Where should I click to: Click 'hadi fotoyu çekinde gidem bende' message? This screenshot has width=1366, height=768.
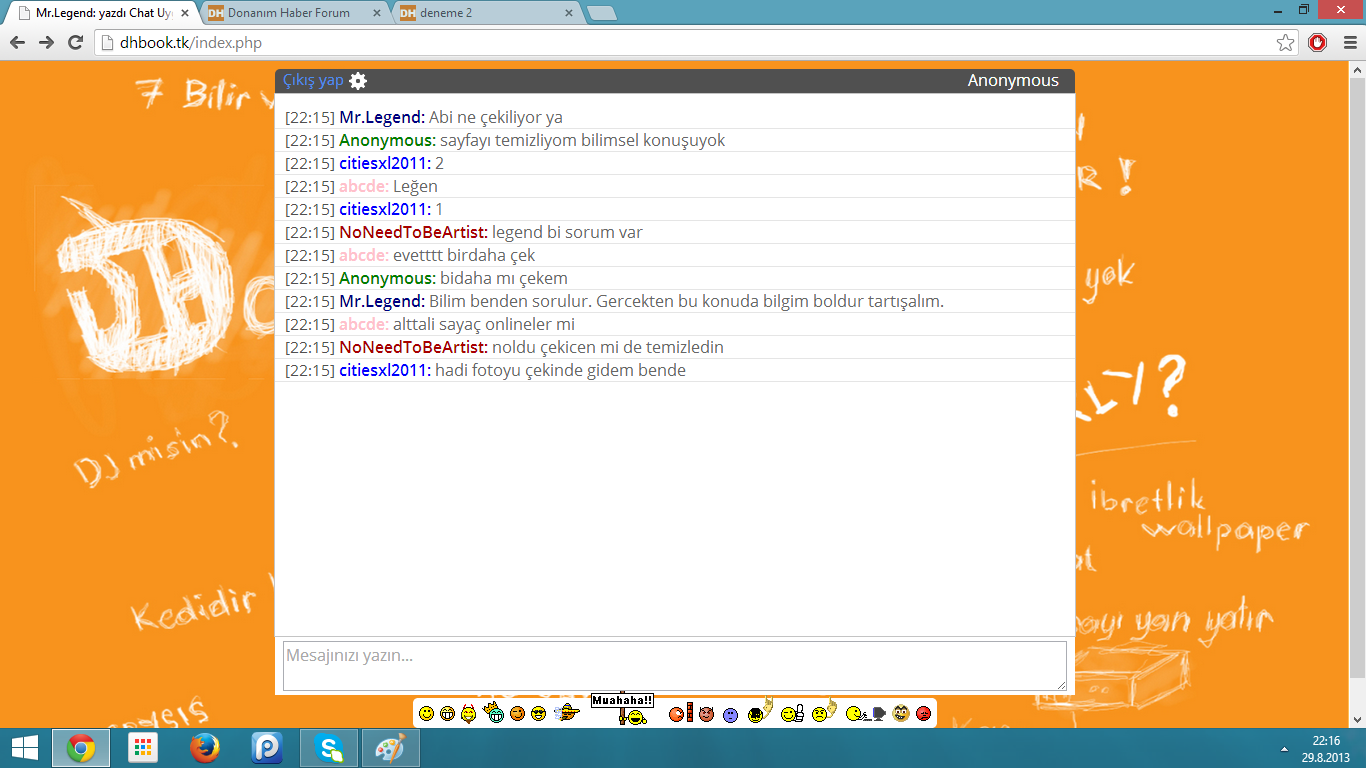560,370
